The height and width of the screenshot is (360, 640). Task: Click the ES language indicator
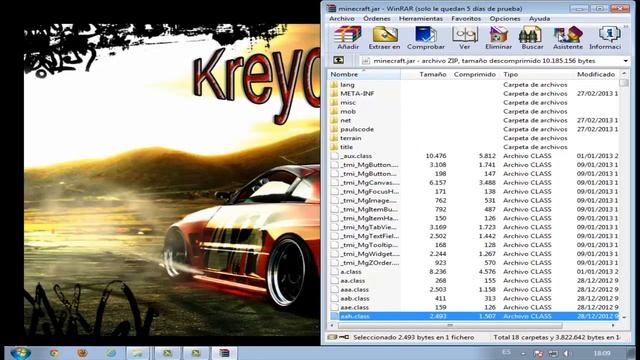507,353
